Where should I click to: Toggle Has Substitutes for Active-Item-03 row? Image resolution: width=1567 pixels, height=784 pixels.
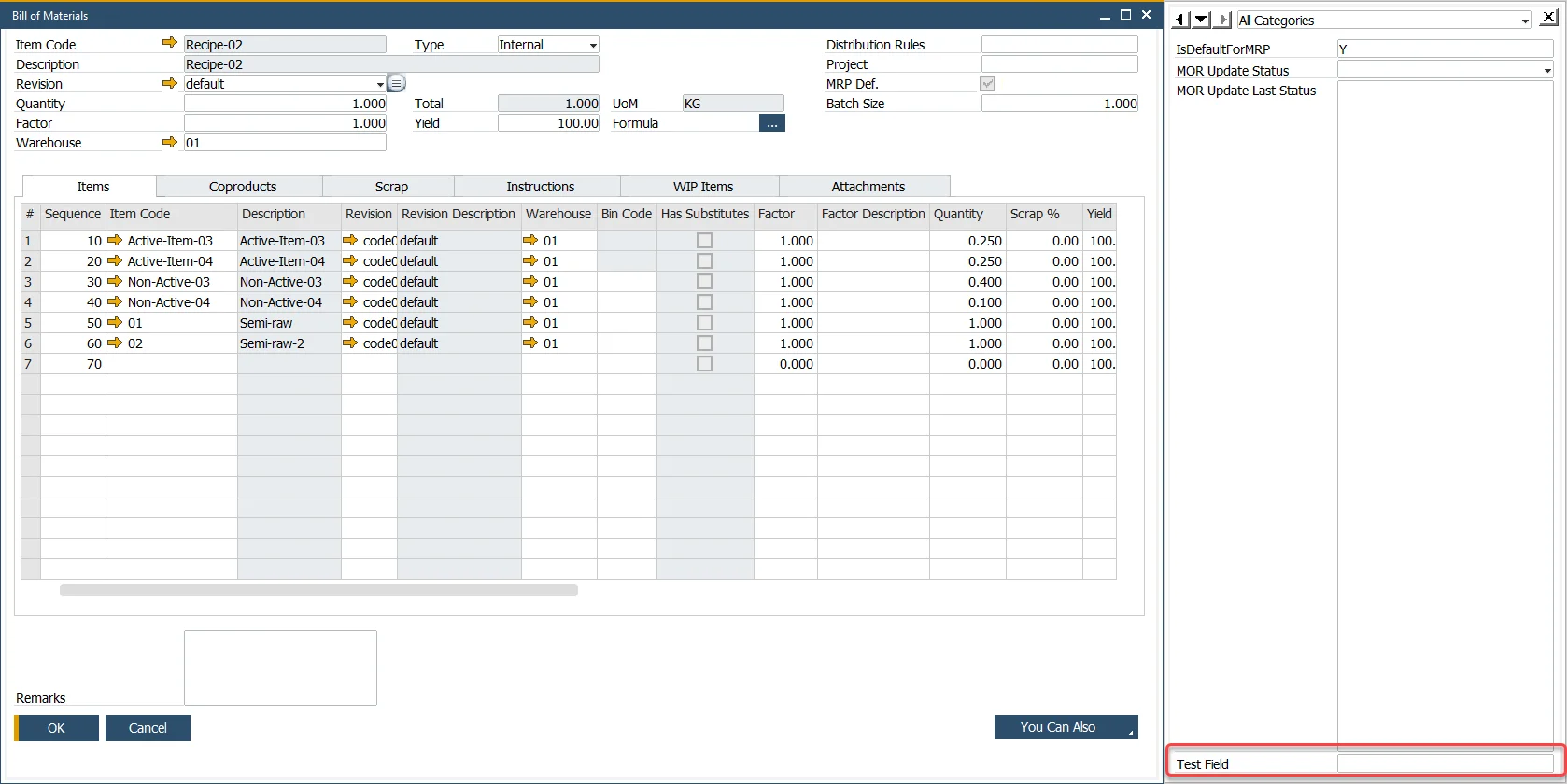click(x=704, y=241)
